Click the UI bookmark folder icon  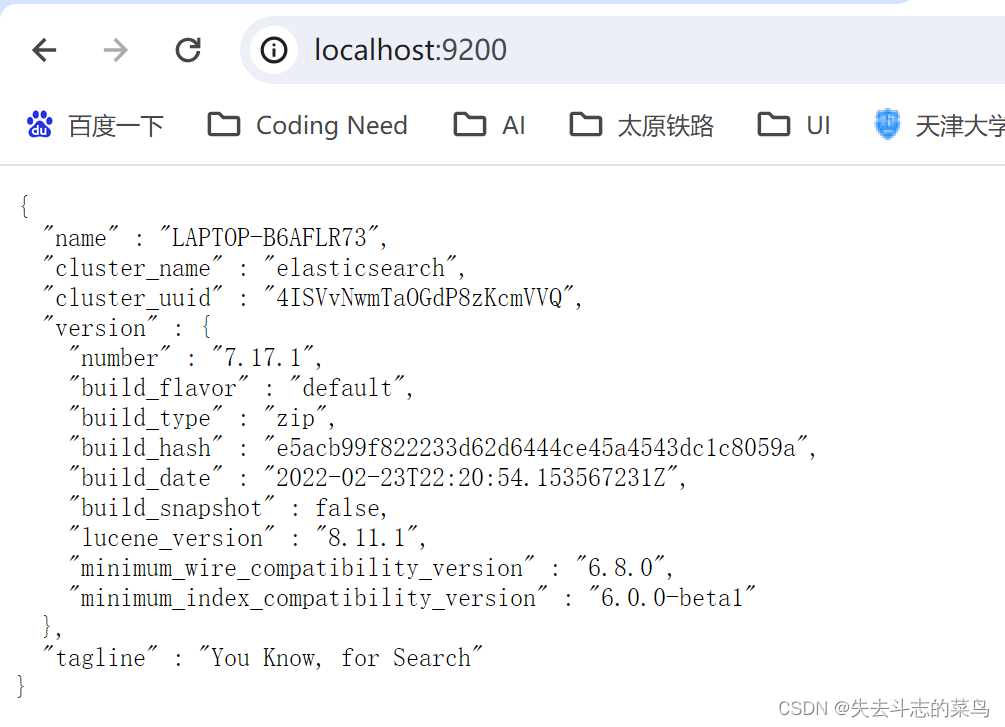click(x=773, y=124)
